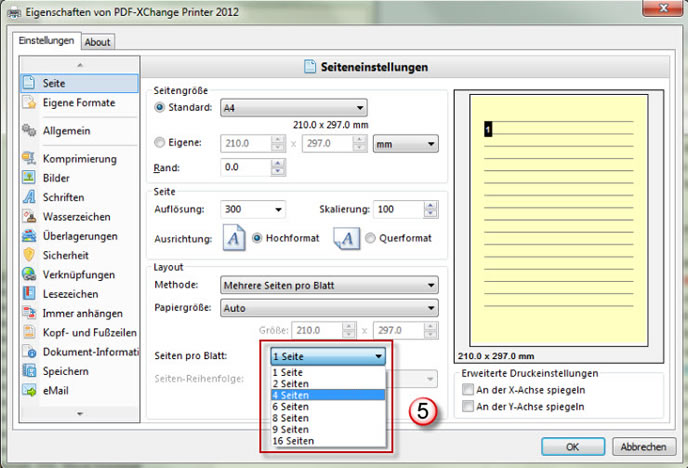The height and width of the screenshot is (468, 688).
Task: Adjust the Rand spinner arrows
Action: [x=278, y=167]
